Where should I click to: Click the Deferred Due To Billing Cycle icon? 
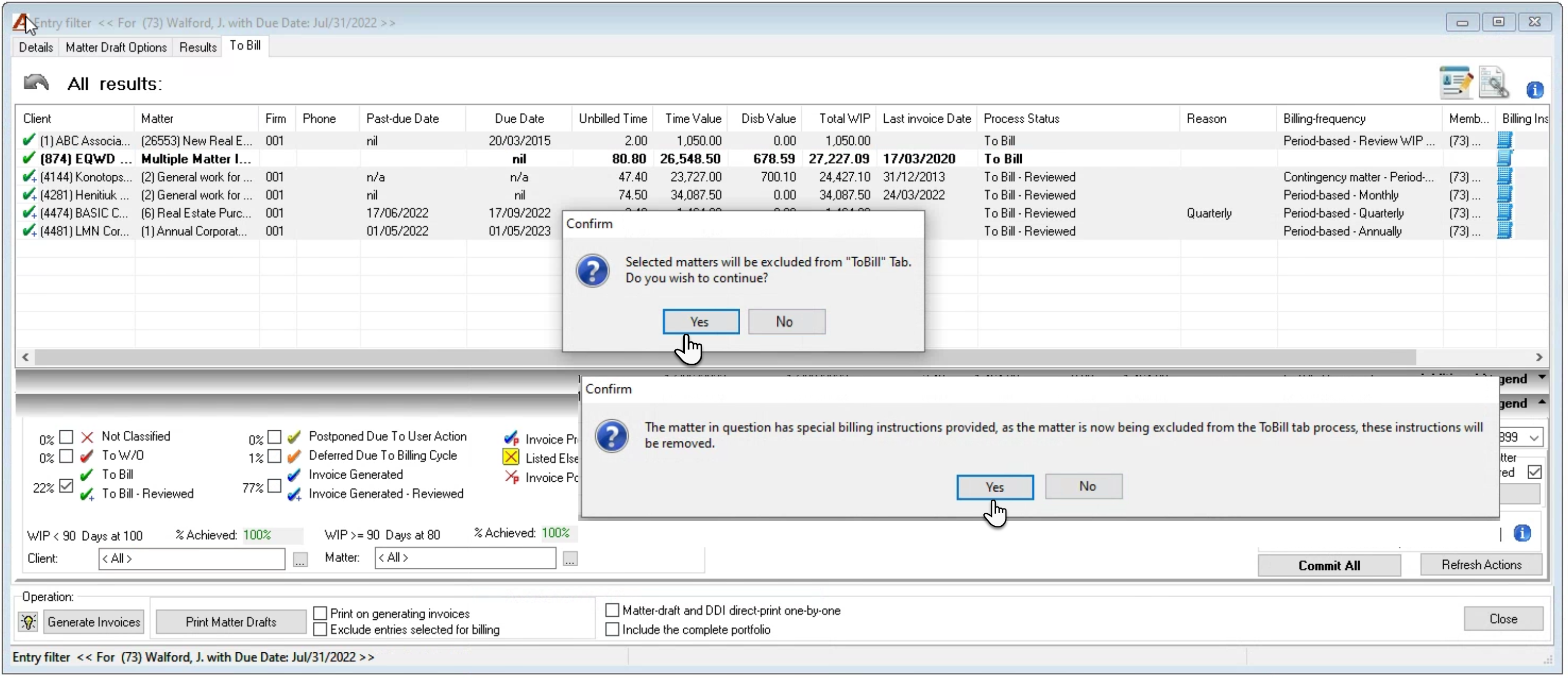coord(294,455)
